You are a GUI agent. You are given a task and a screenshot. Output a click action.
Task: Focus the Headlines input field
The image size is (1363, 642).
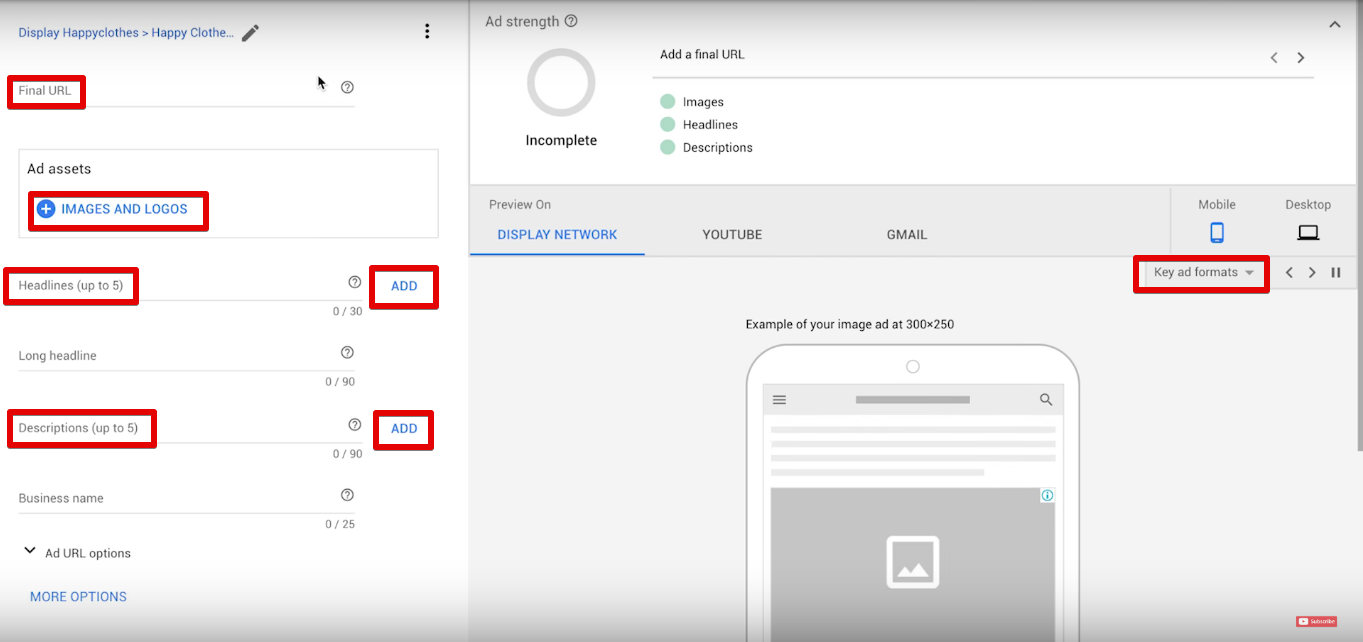(190, 286)
